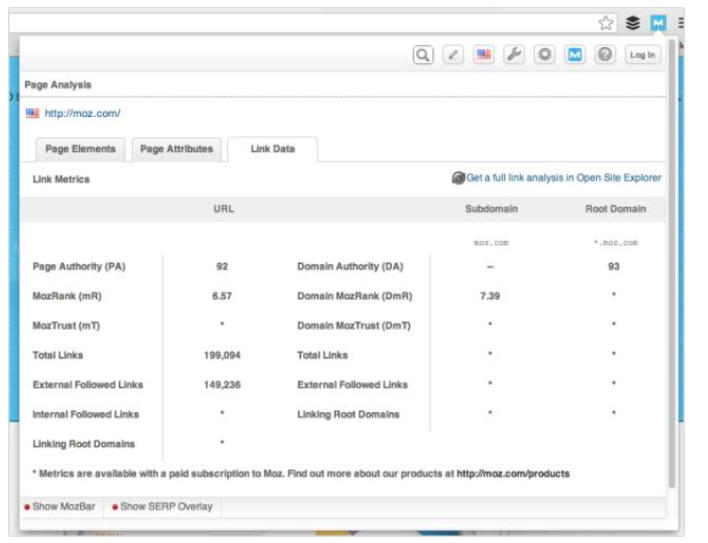Toggle Show MozBar option
The image size is (708, 543).
60,507
